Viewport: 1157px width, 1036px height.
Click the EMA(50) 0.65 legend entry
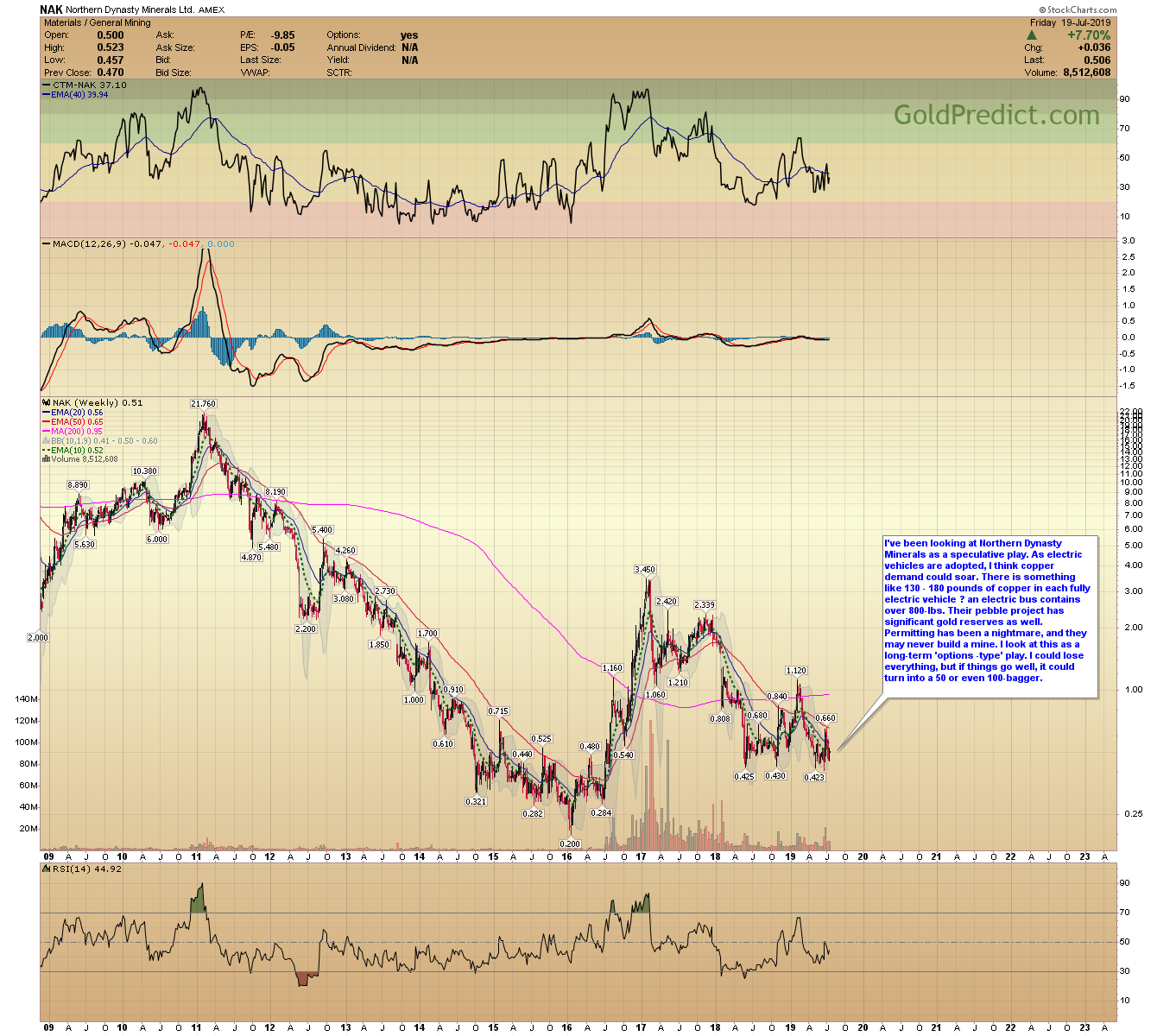click(73, 422)
